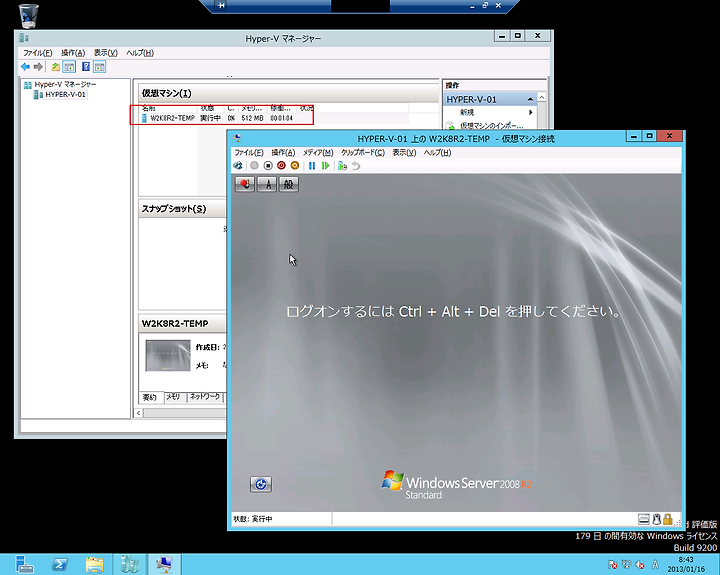Open 表示 menu in Hyper-V Manager
The height and width of the screenshot is (575, 720).
click(106, 53)
